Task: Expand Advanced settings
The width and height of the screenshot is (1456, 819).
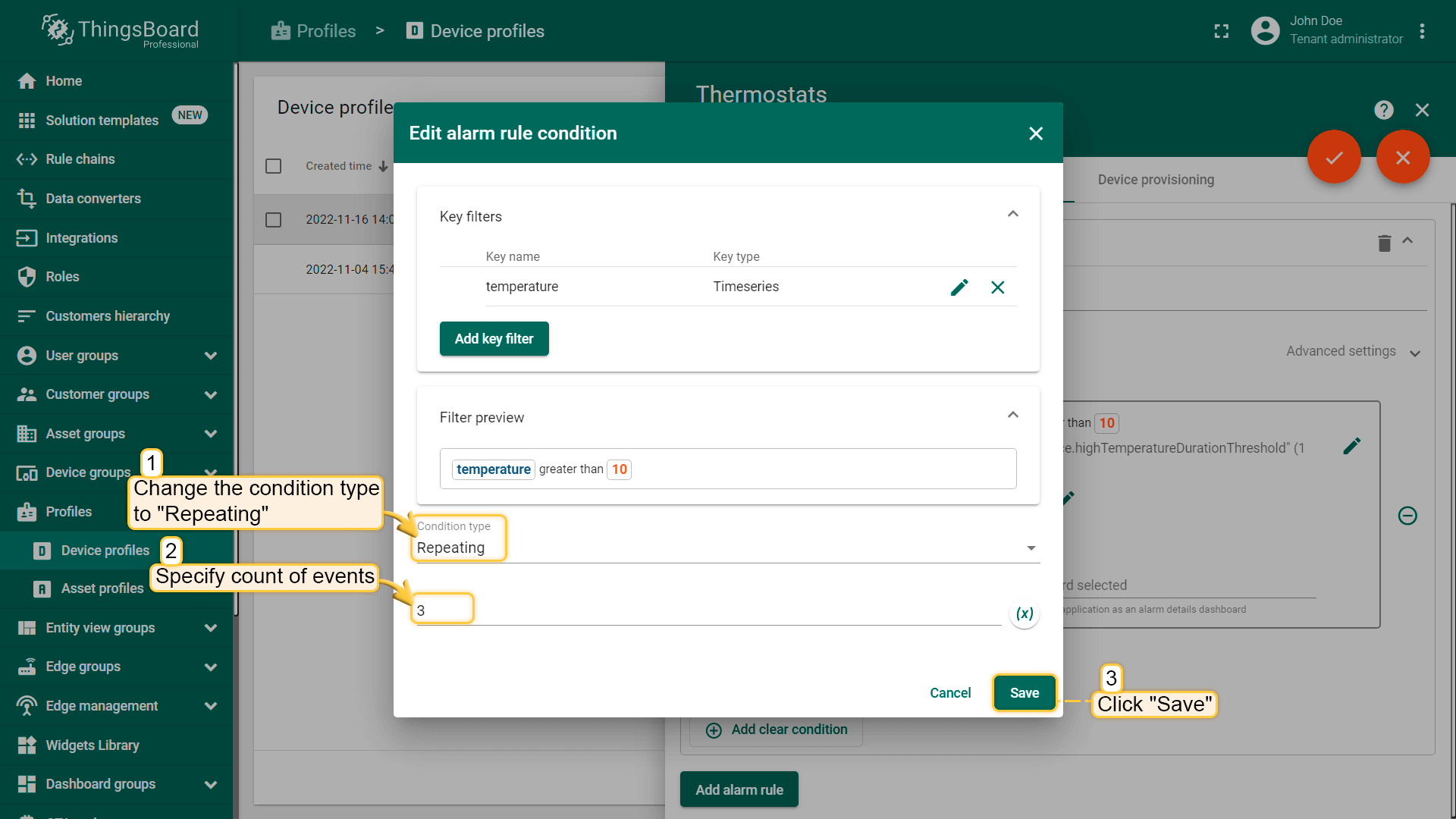Action: (x=1353, y=352)
